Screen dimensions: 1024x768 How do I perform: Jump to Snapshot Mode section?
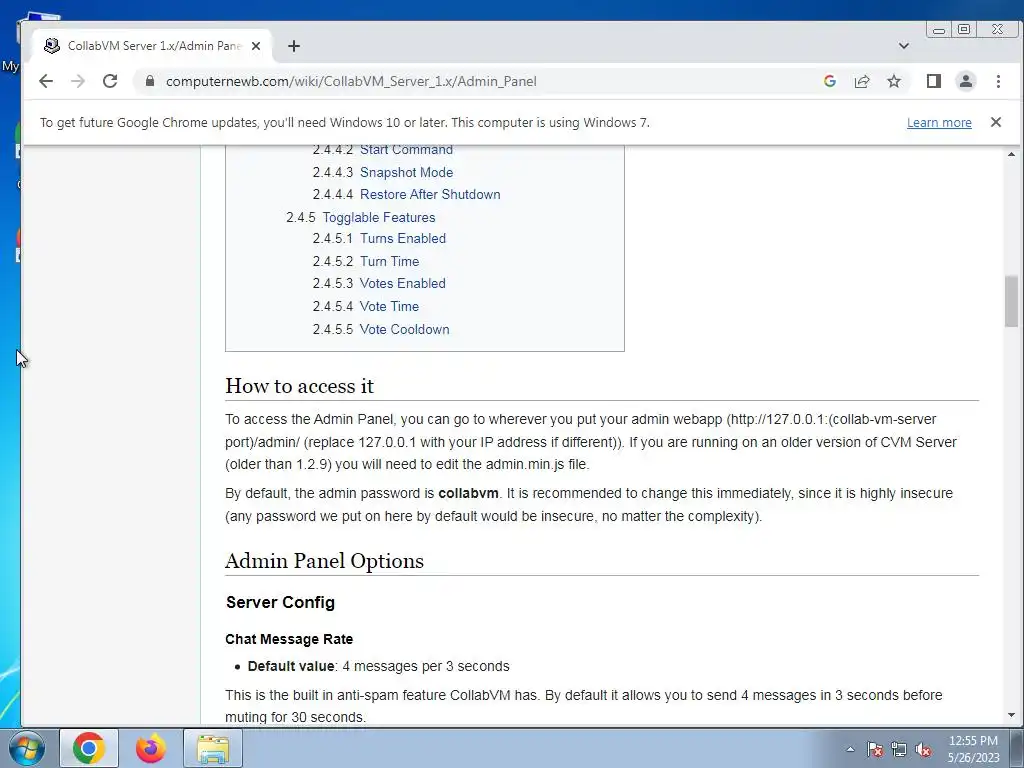(406, 172)
